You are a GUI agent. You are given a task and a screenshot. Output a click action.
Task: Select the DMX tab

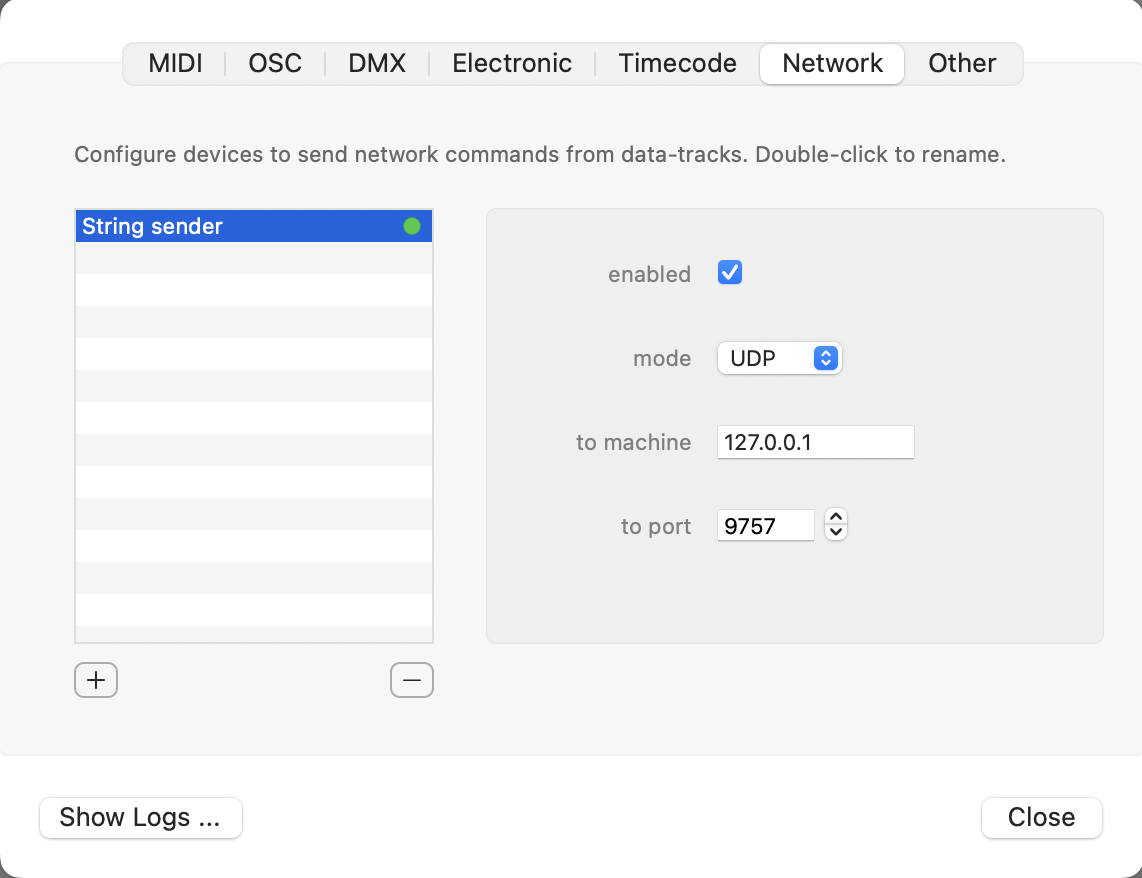(x=377, y=64)
